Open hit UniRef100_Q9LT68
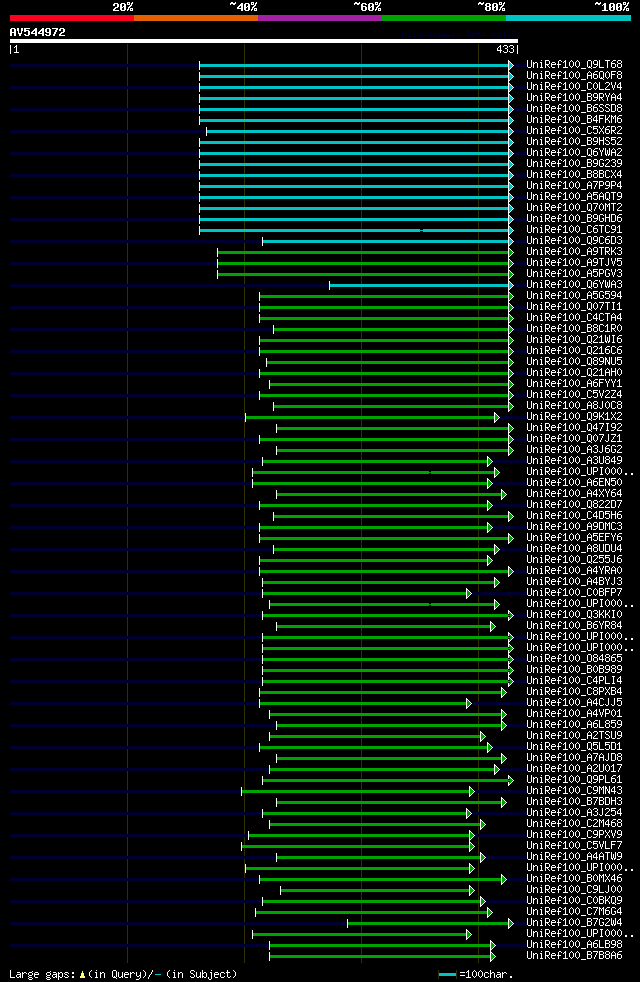The height and width of the screenshot is (982, 640). click(x=574, y=65)
